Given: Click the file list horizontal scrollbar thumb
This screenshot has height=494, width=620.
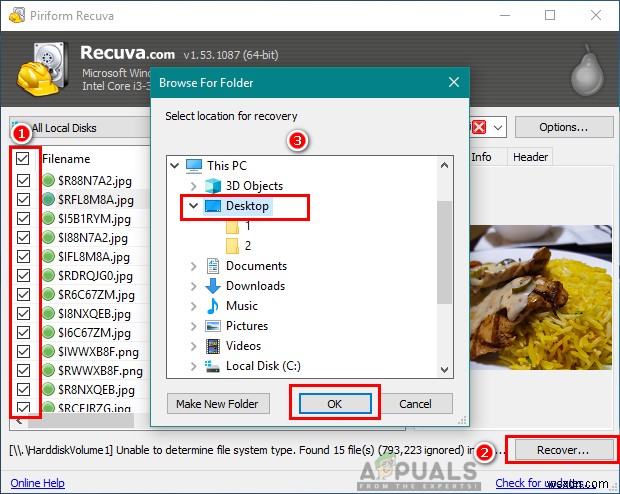Looking at the screenshot, I should pos(81,422).
